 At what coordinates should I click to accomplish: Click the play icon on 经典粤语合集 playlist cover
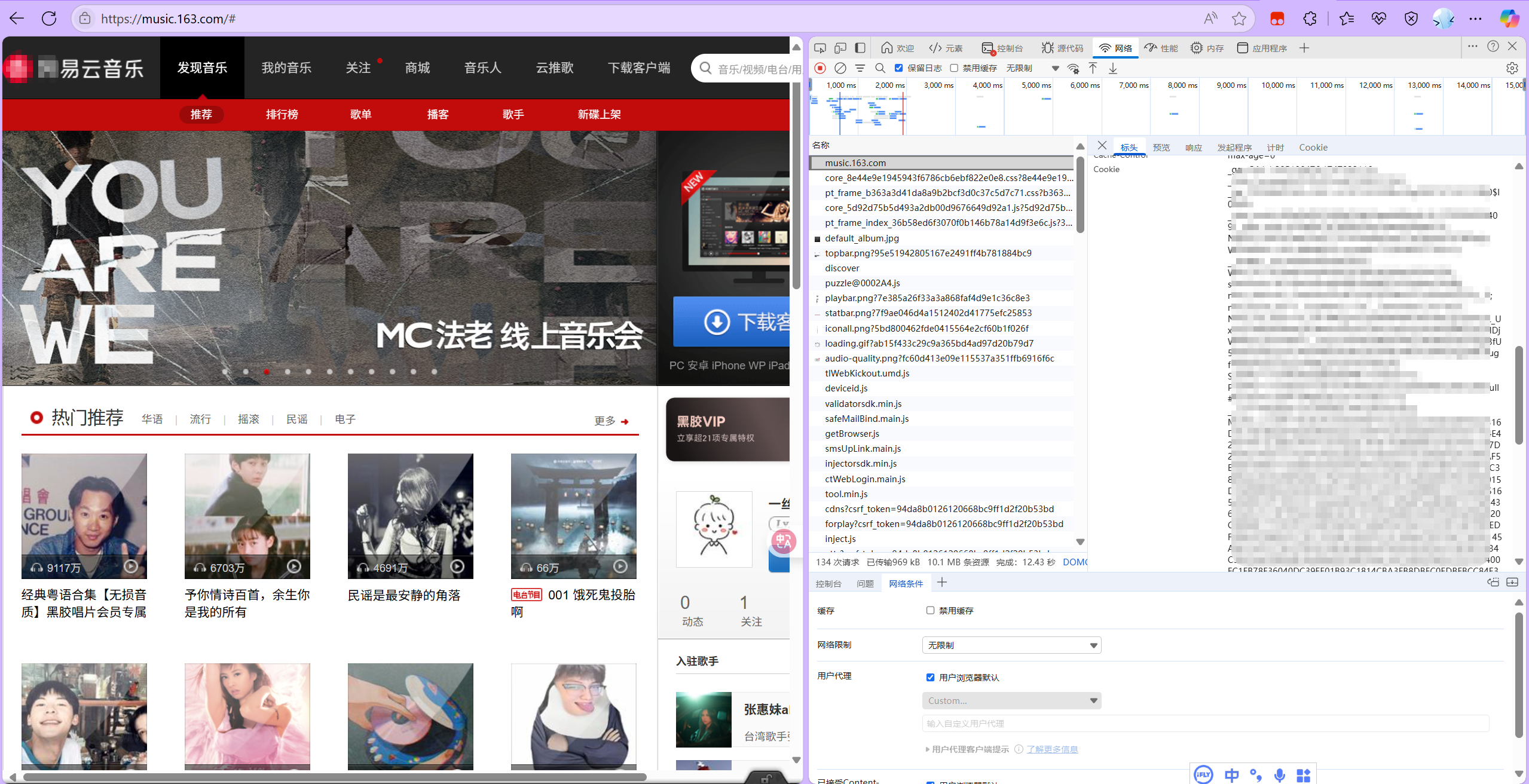pyautogui.click(x=131, y=566)
